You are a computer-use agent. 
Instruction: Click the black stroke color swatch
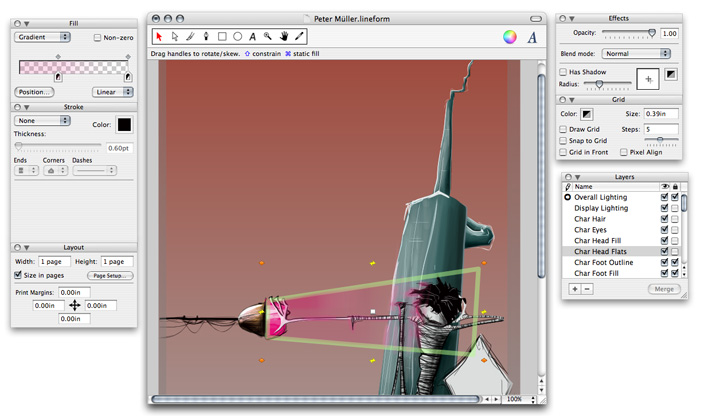click(124, 125)
